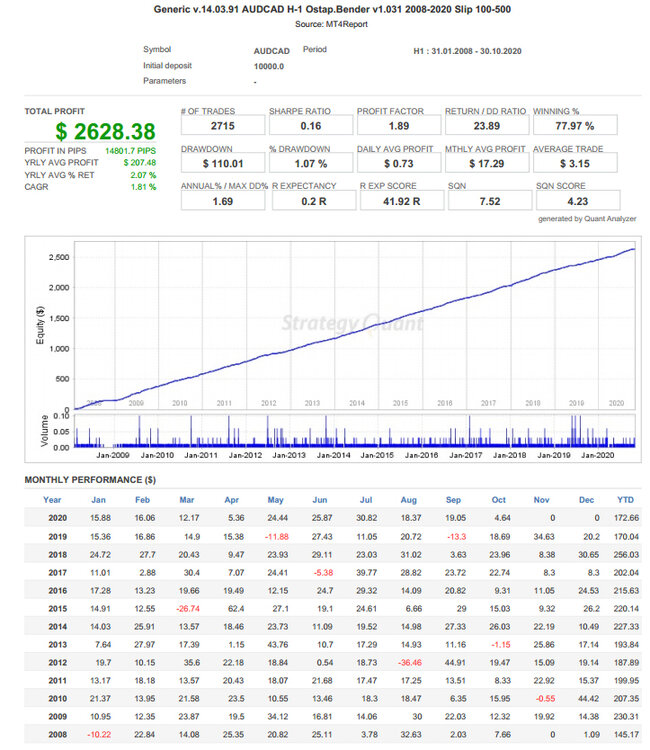Screen dimensions: 650x750
Task: Click the 2019 Sep loss -13.3
Action: pos(456,537)
